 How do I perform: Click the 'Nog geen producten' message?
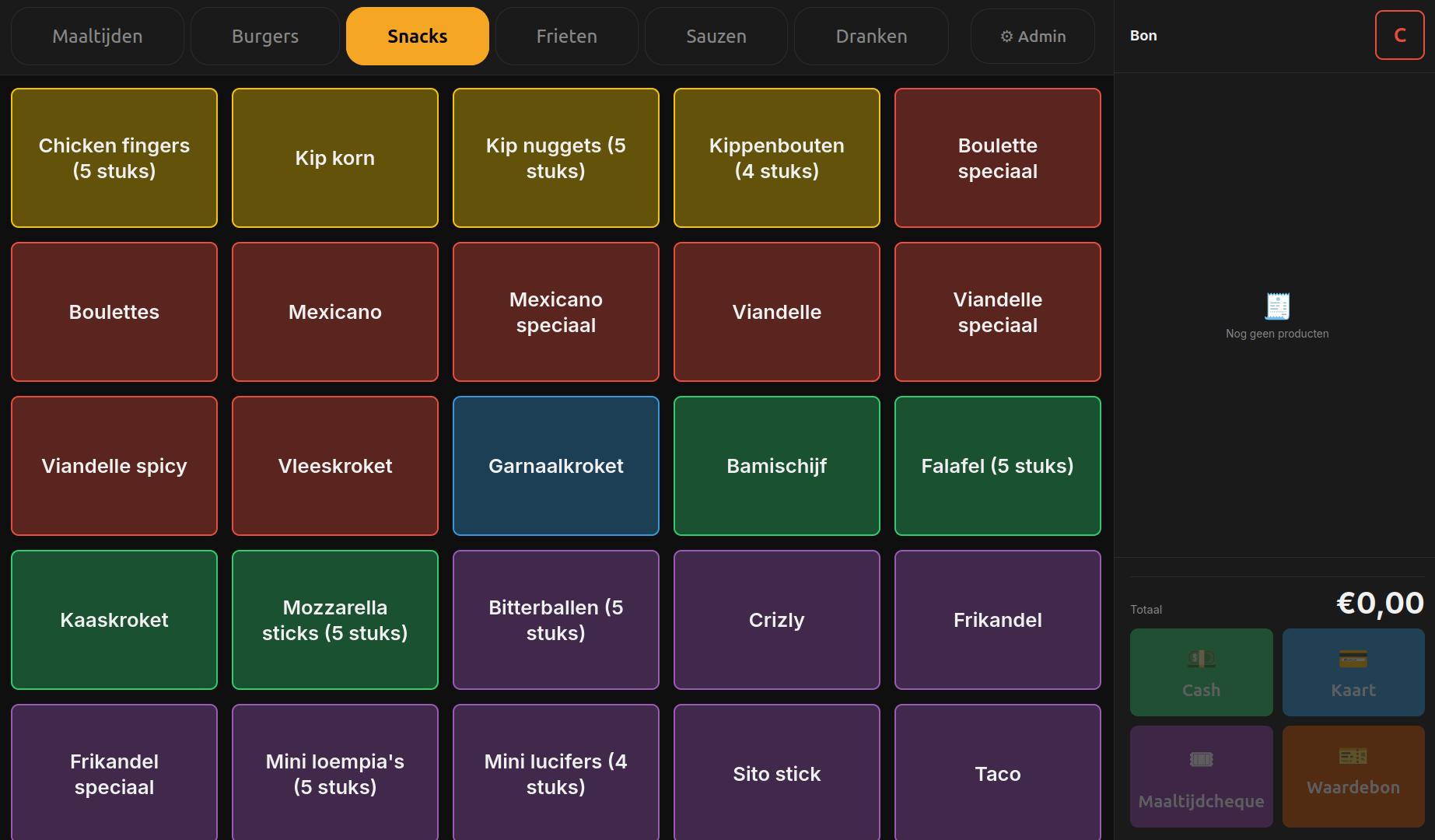click(1277, 334)
